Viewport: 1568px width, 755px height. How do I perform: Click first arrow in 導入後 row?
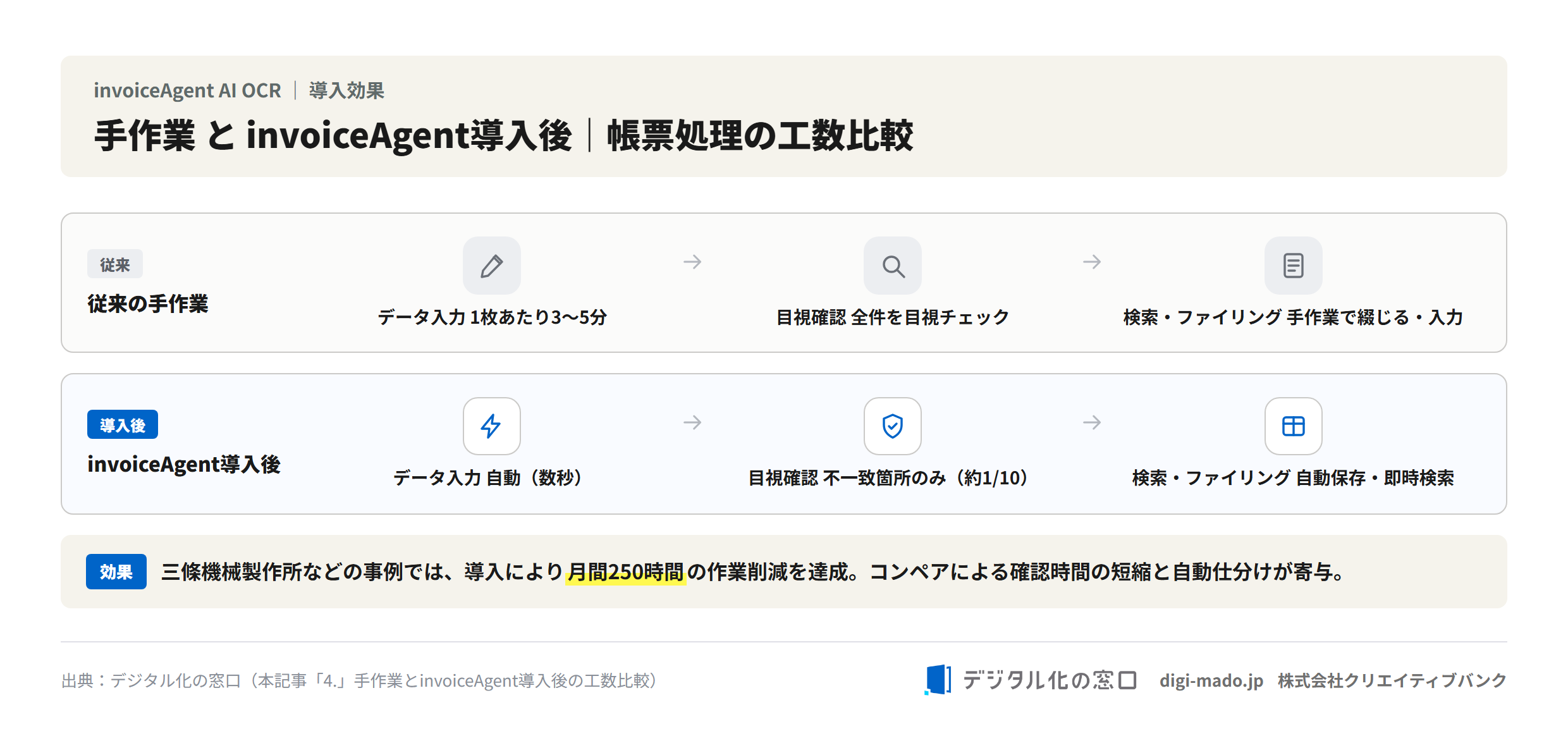(692, 422)
